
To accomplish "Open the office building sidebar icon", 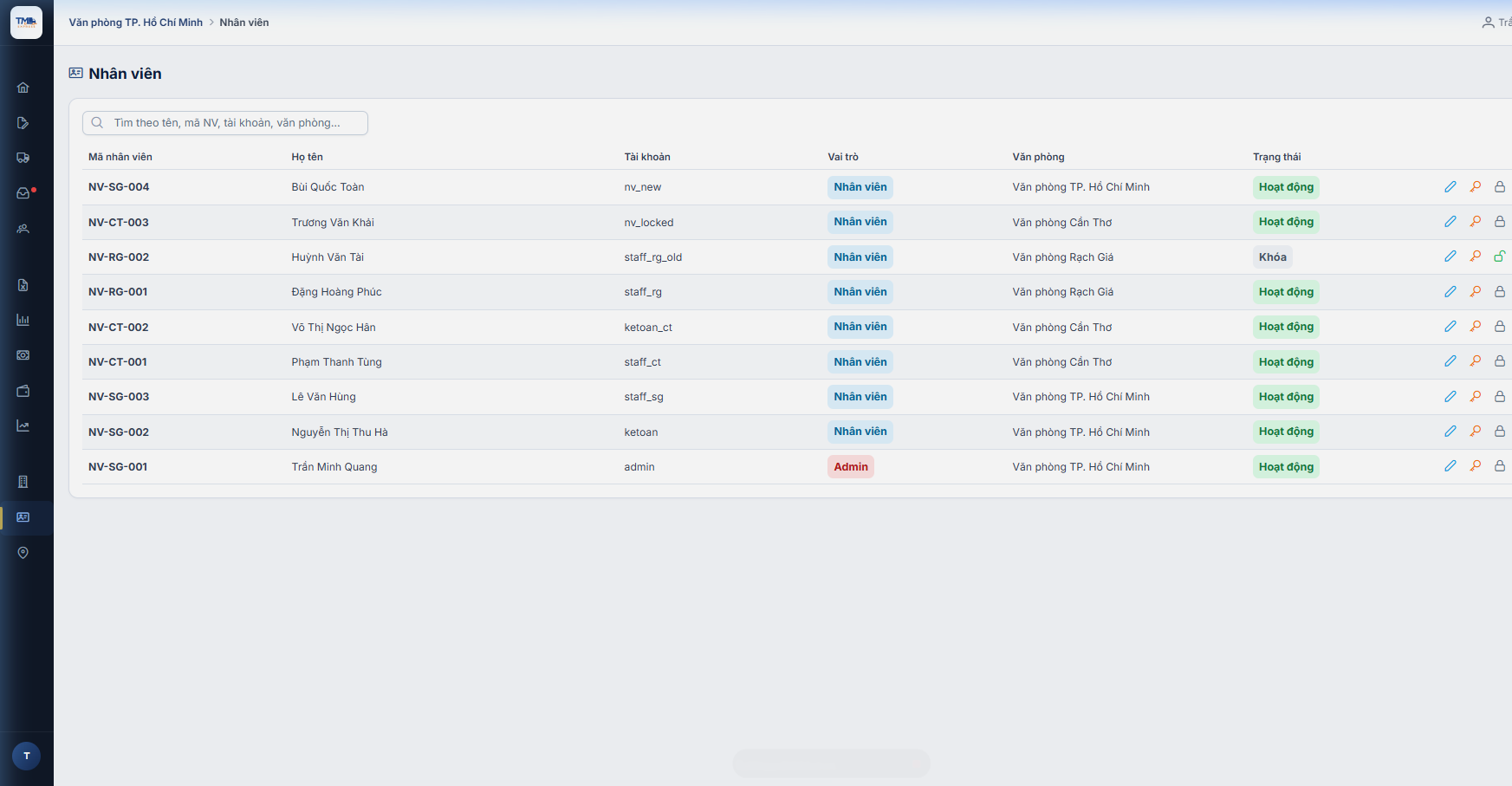I will (x=23, y=482).
